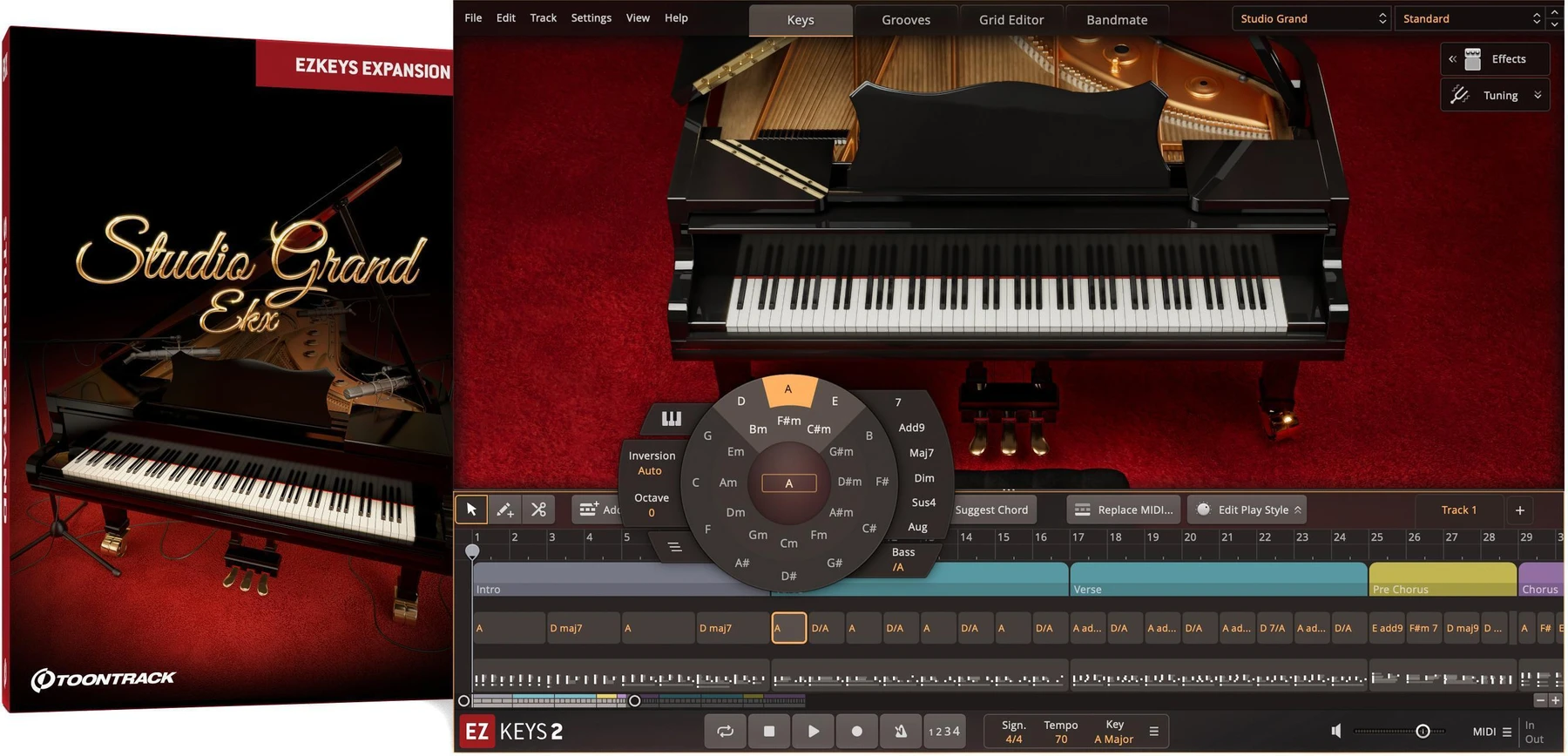Screen dimensions: 1568x756
Task: Expand the Tuning chevron
Action: [1538, 96]
